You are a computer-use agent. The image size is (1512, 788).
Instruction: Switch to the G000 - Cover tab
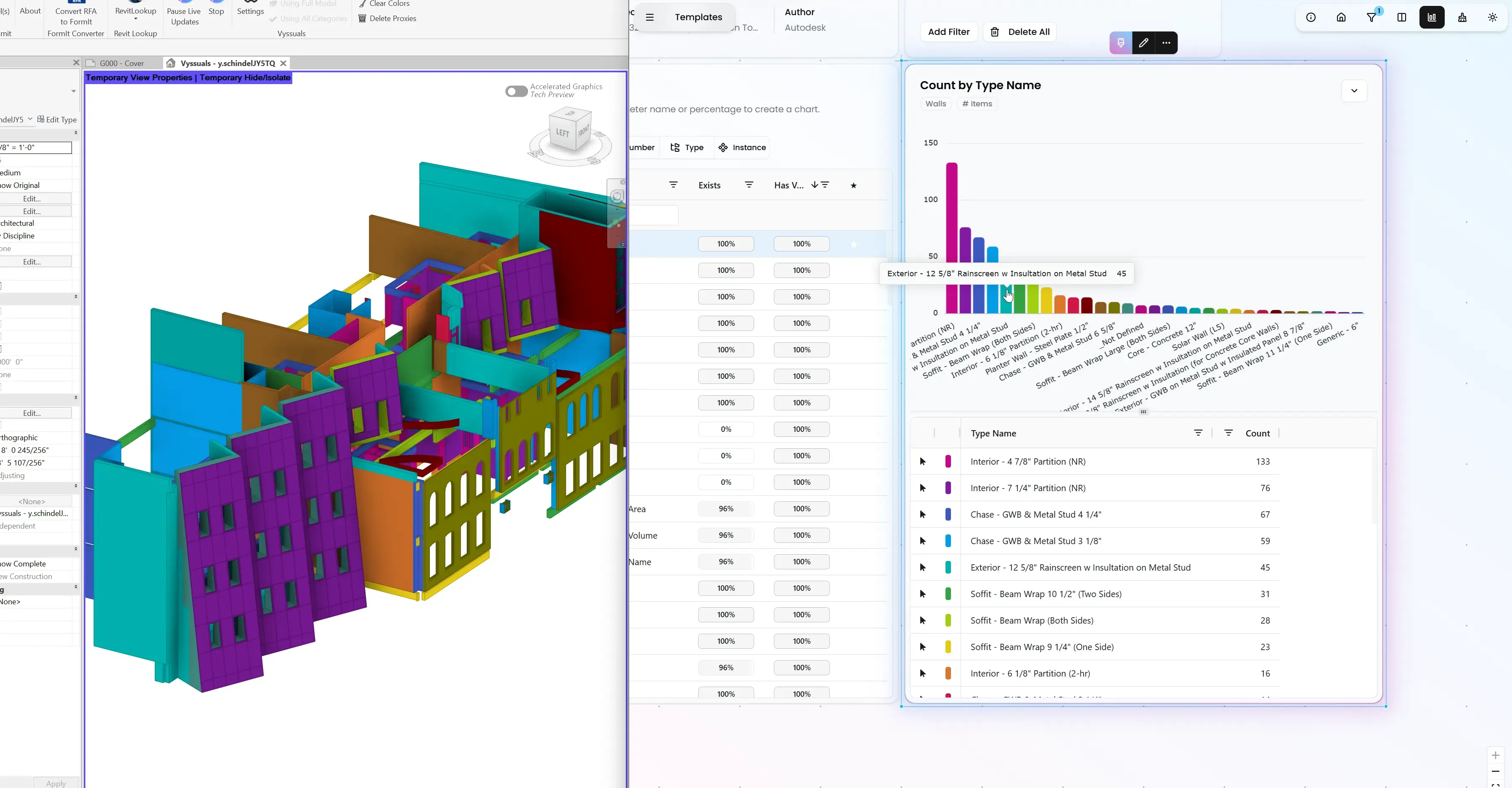(122, 63)
